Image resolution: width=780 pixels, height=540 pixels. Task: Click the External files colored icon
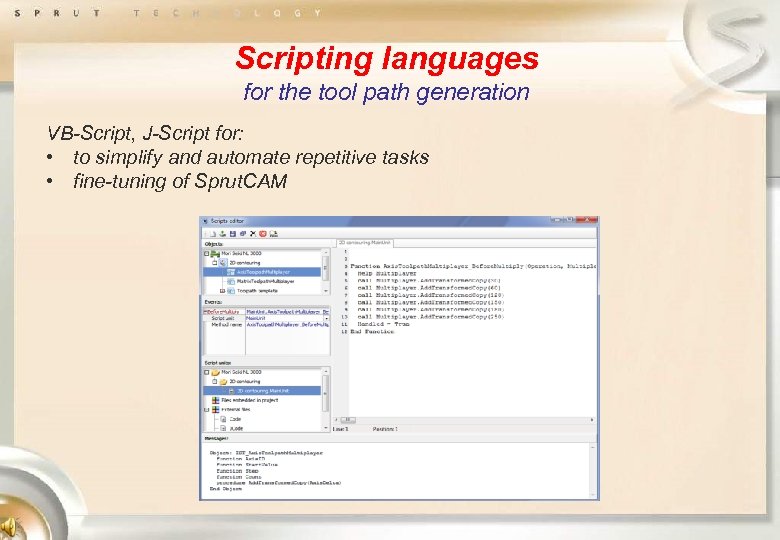pos(215,410)
